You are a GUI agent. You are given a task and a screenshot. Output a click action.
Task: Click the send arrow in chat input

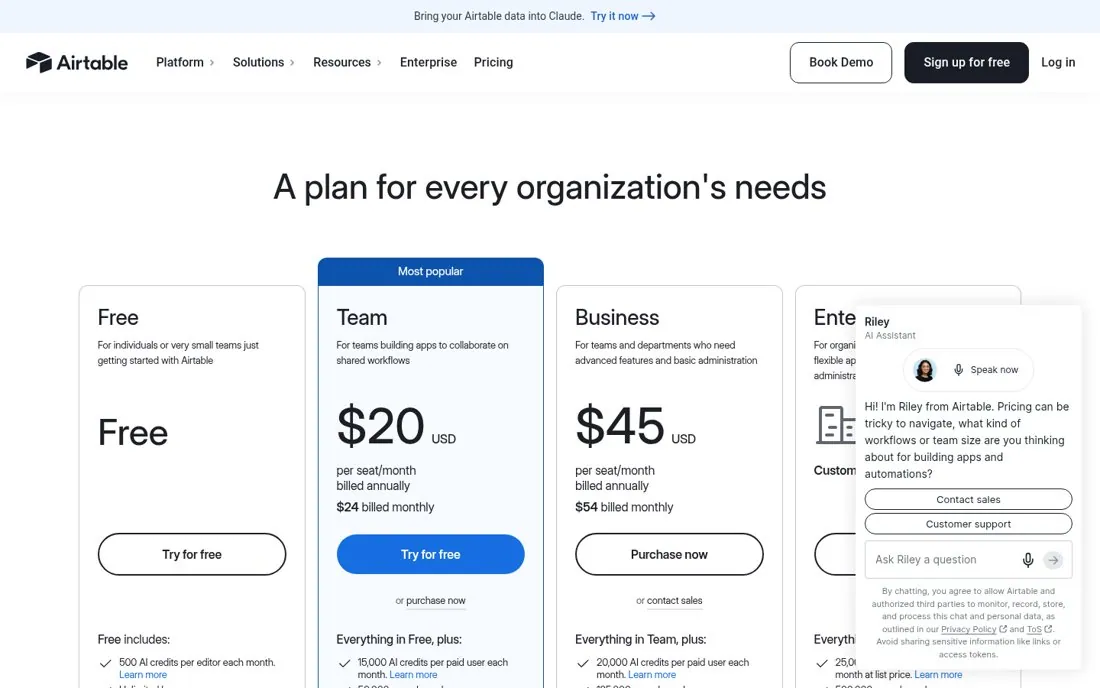click(x=1053, y=560)
